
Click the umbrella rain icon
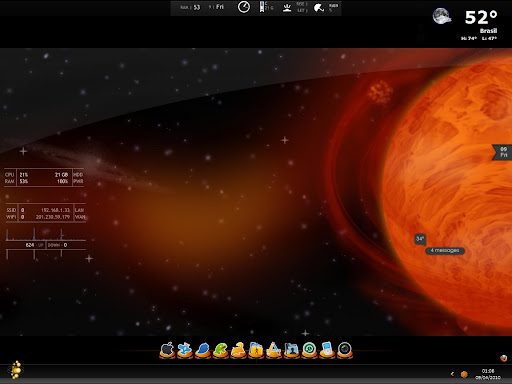click(x=319, y=8)
